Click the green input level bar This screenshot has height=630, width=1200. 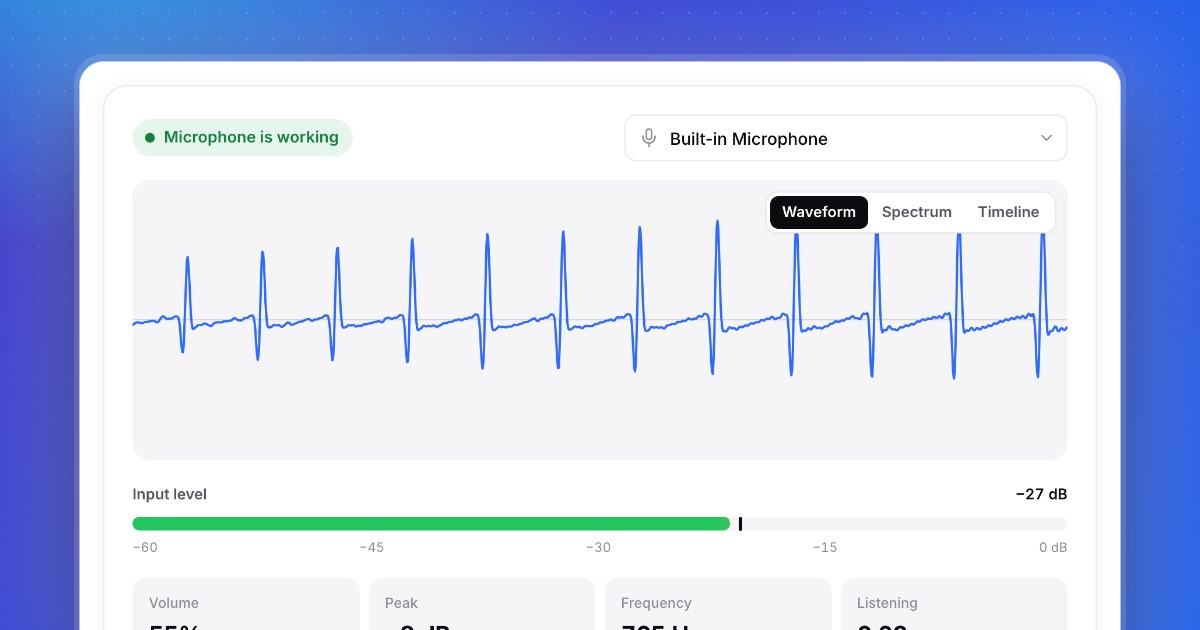coord(431,524)
